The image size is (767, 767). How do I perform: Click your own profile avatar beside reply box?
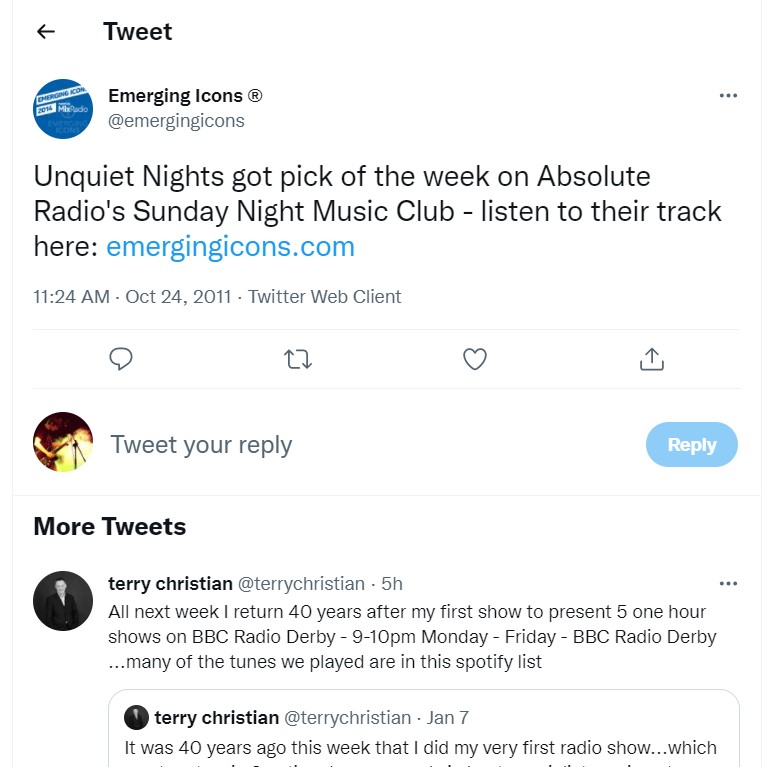[x=63, y=442]
